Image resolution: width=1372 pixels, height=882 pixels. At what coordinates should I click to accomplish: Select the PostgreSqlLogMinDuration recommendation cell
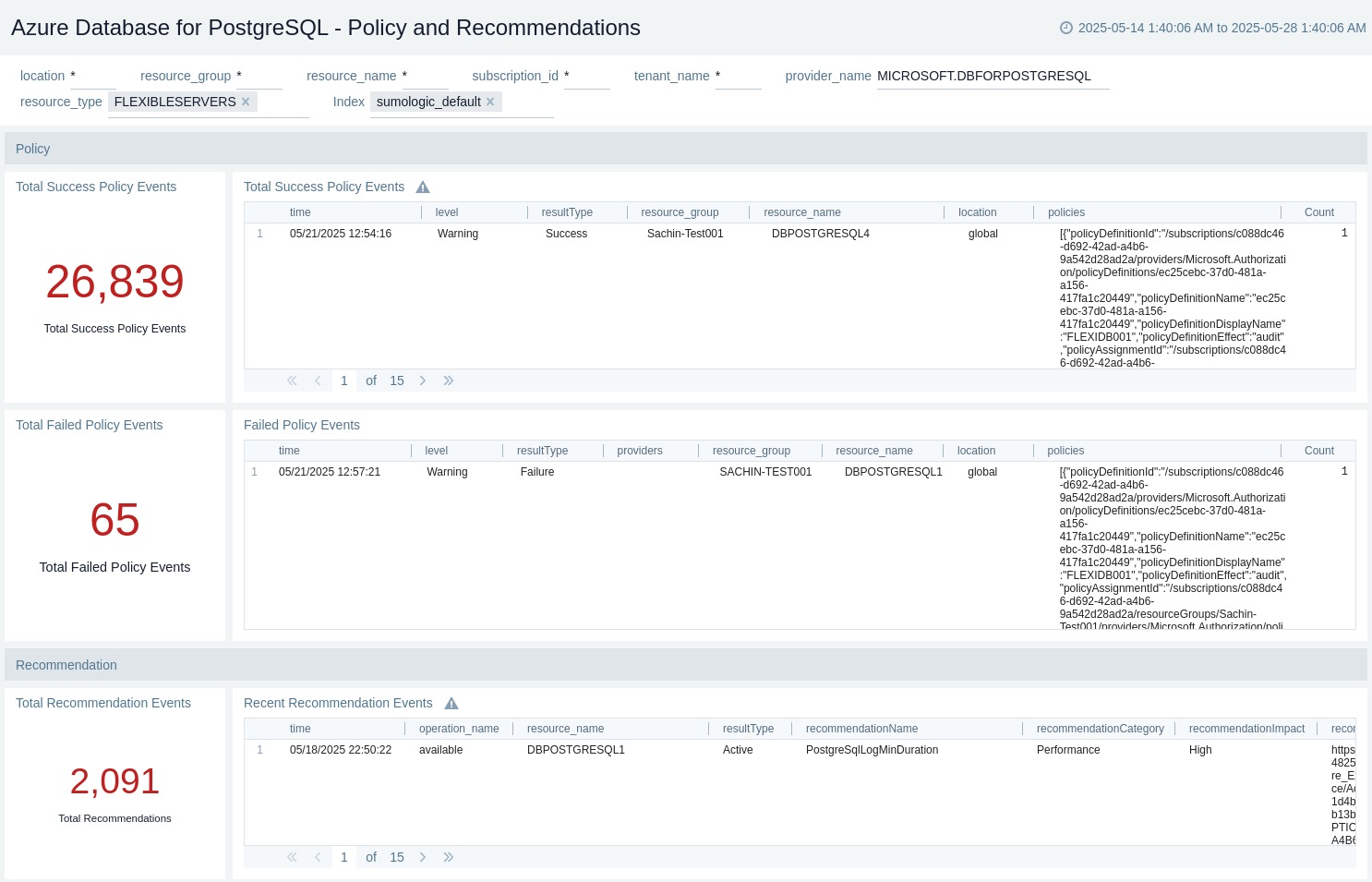[872, 750]
